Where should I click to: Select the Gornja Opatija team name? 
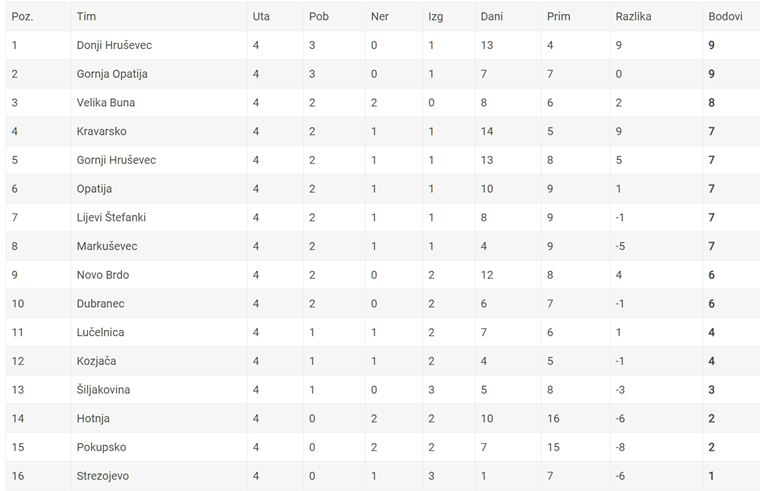[112, 74]
